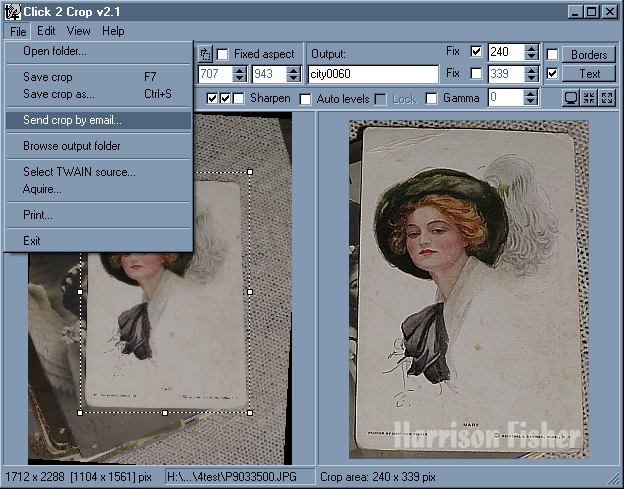
Task: Decrease the 943 value with down arrow
Action: (294, 78)
